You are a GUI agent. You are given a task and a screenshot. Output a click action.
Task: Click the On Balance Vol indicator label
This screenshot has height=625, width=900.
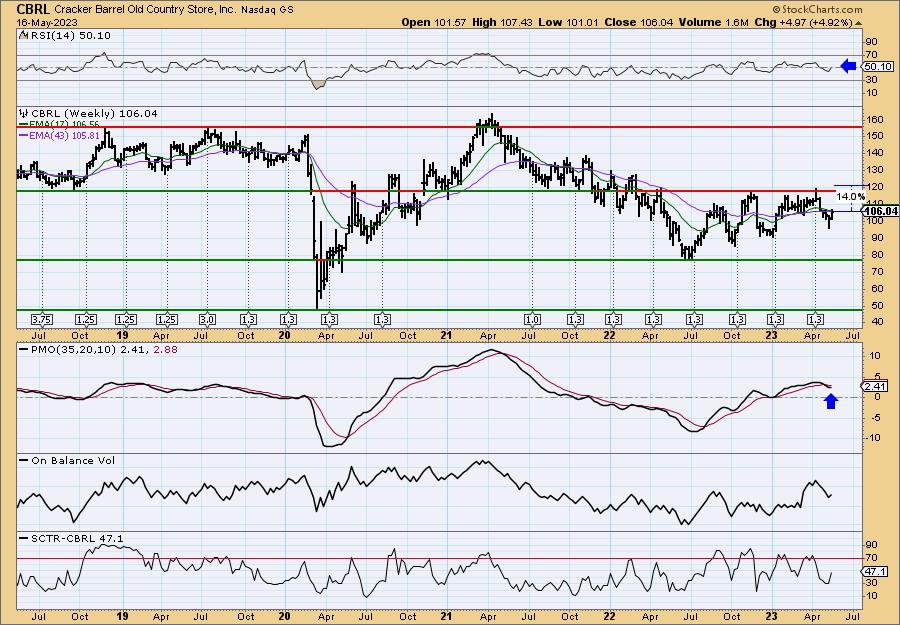(73, 460)
